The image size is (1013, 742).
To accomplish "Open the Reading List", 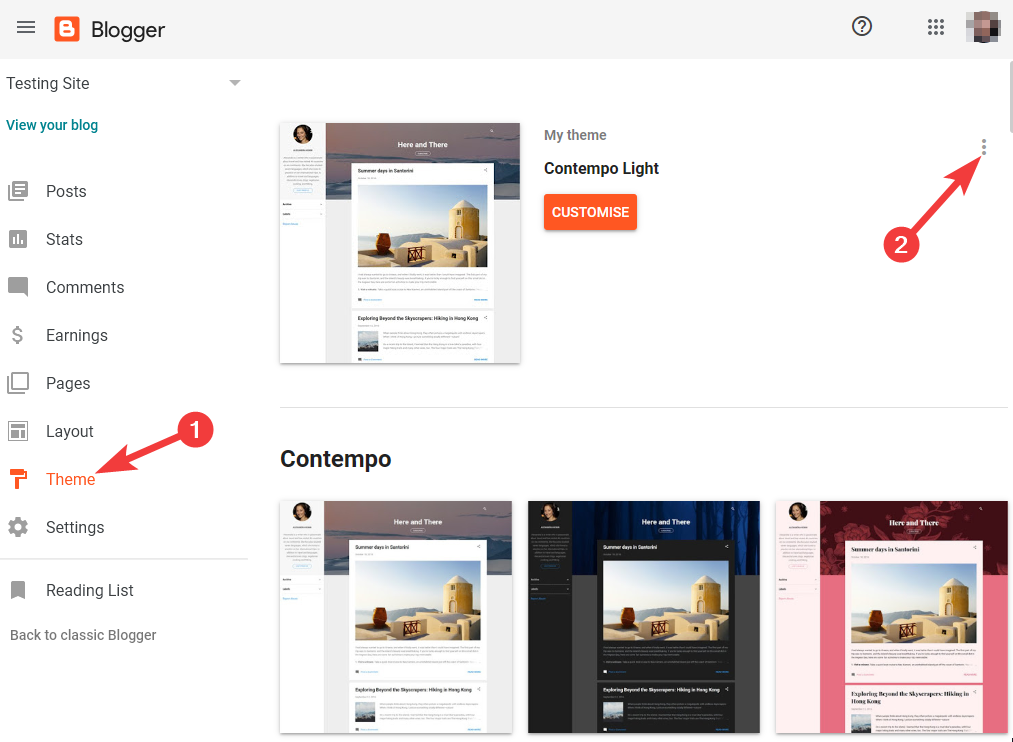I will [x=89, y=590].
